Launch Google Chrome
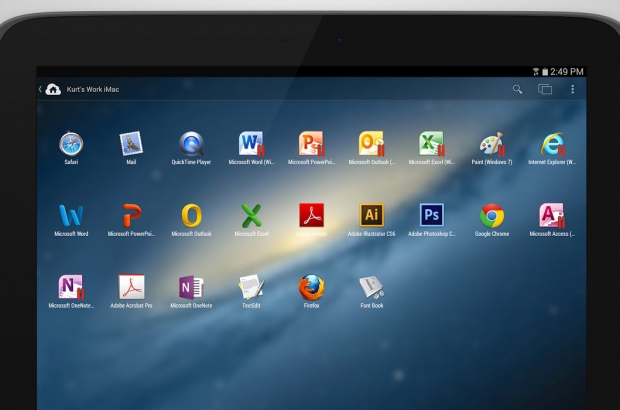This screenshot has width=620, height=410. (491, 216)
